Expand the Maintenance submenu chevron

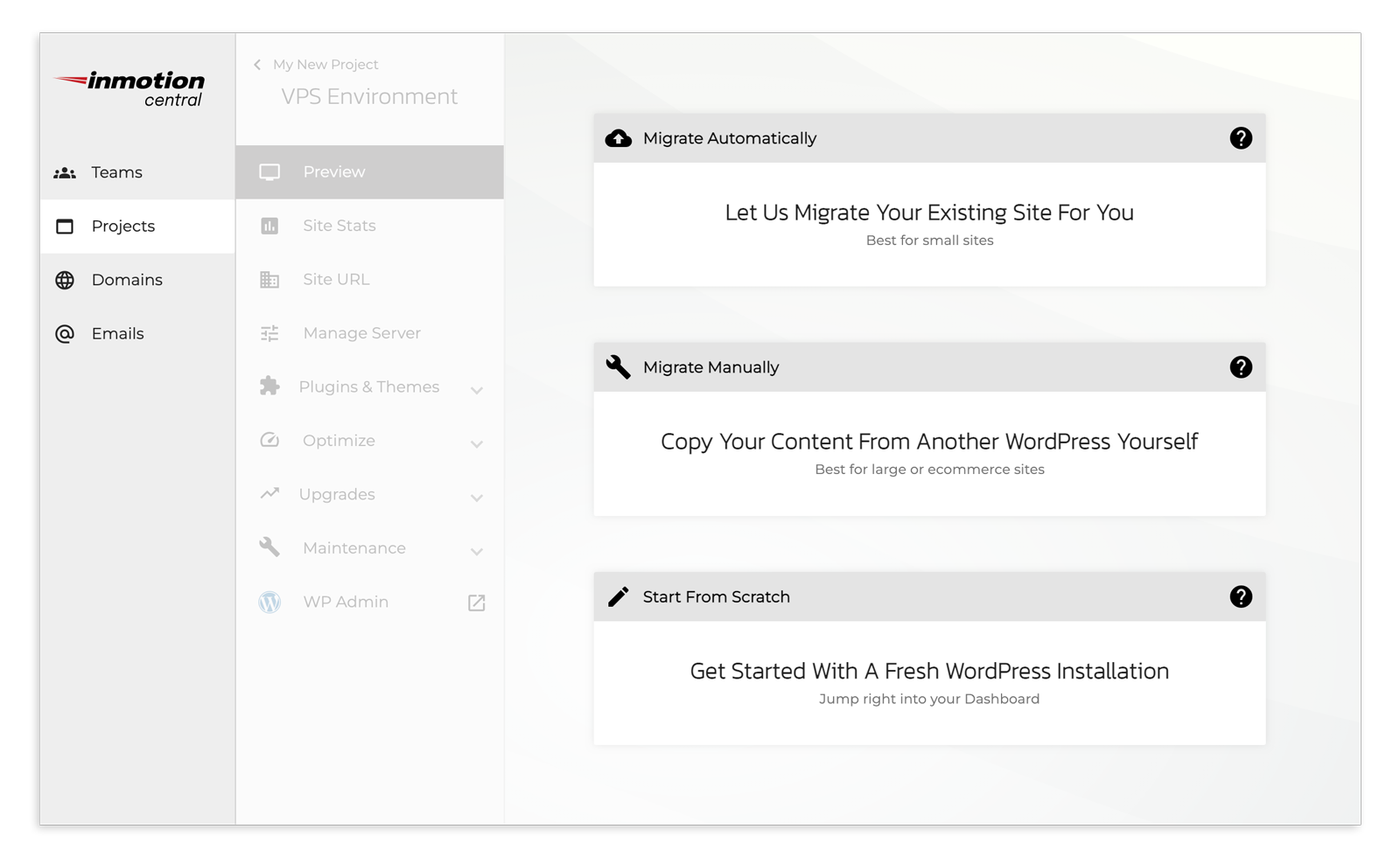pyautogui.click(x=477, y=552)
